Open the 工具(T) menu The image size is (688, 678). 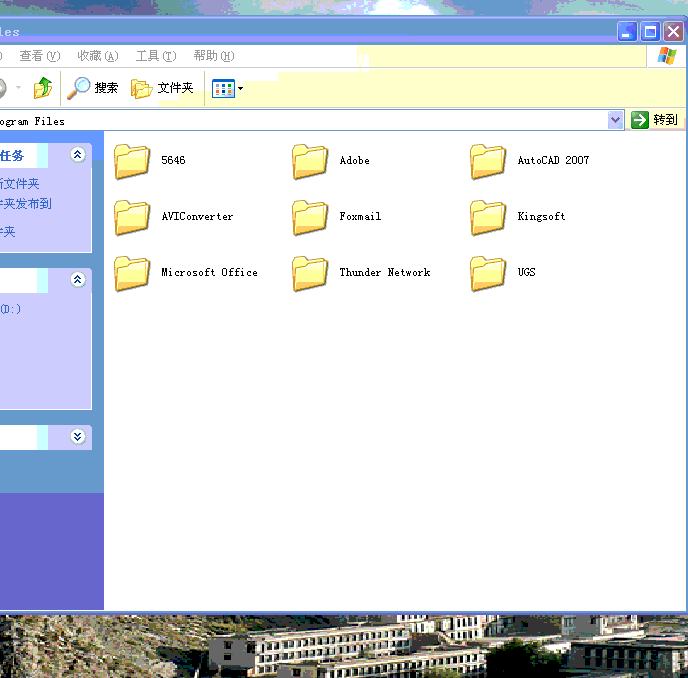[156, 56]
